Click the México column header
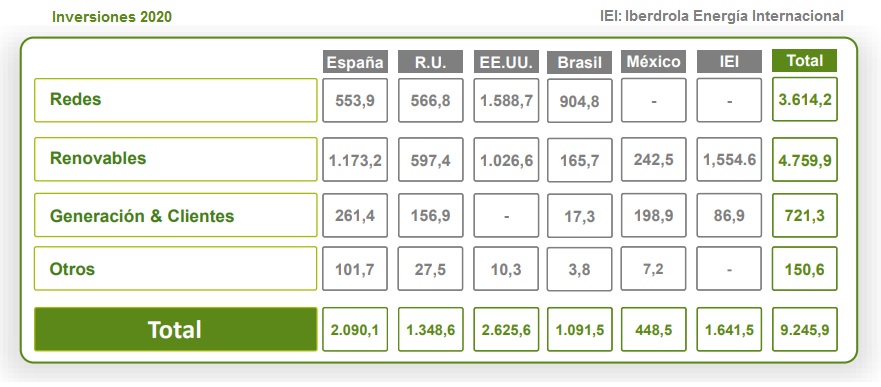Viewport: 881px width, 387px height. pyautogui.click(x=653, y=61)
